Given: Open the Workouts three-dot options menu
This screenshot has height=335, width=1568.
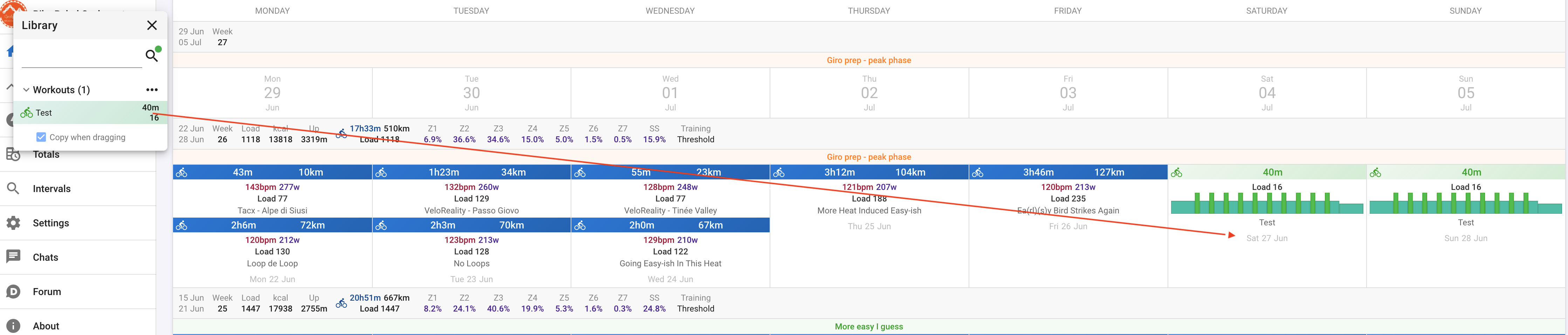Looking at the screenshot, I should (x=152, y=90).
